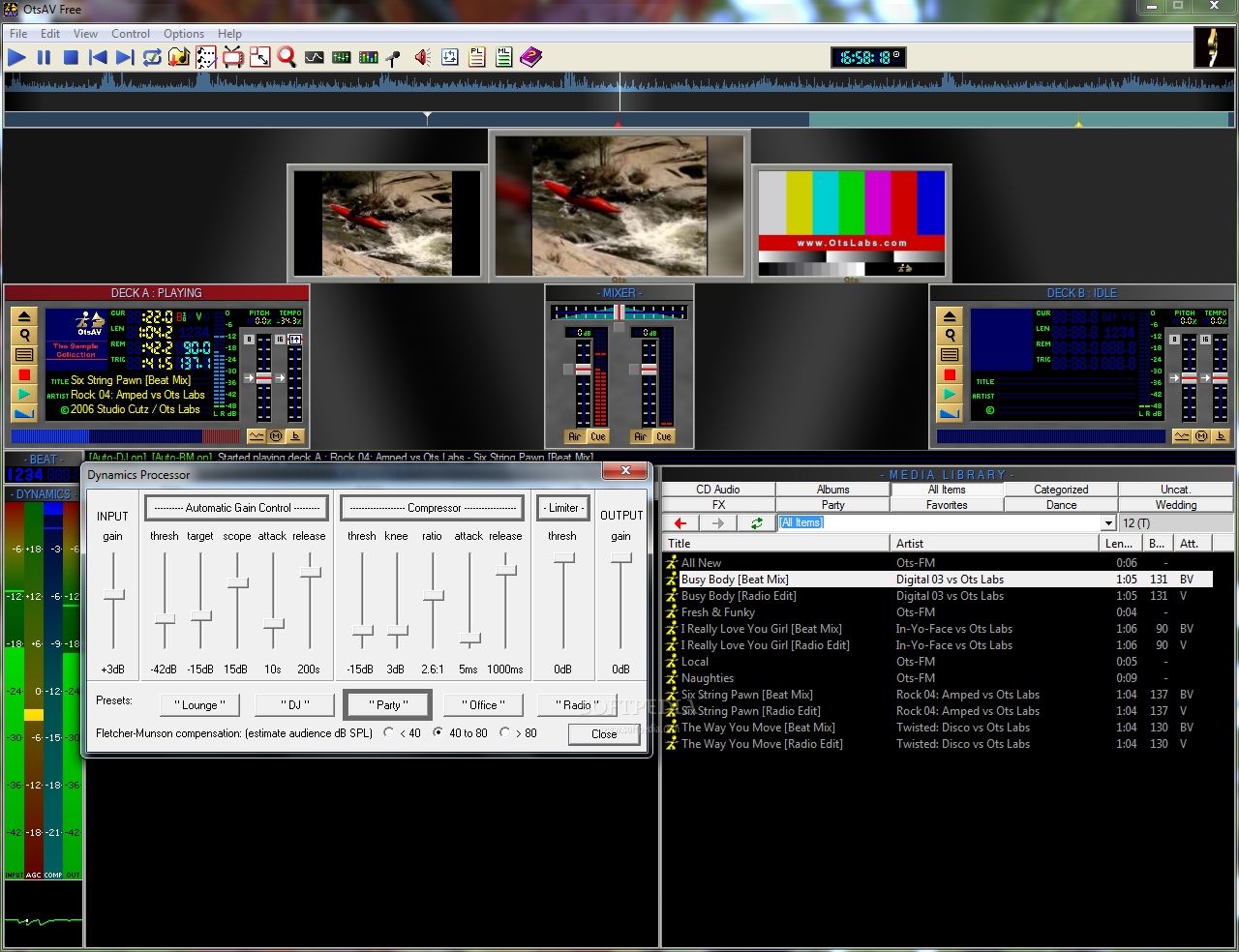1239x952 pixels.
Task: Click the left kayak video preview thumbnail
Action: (x=387, y=223)
